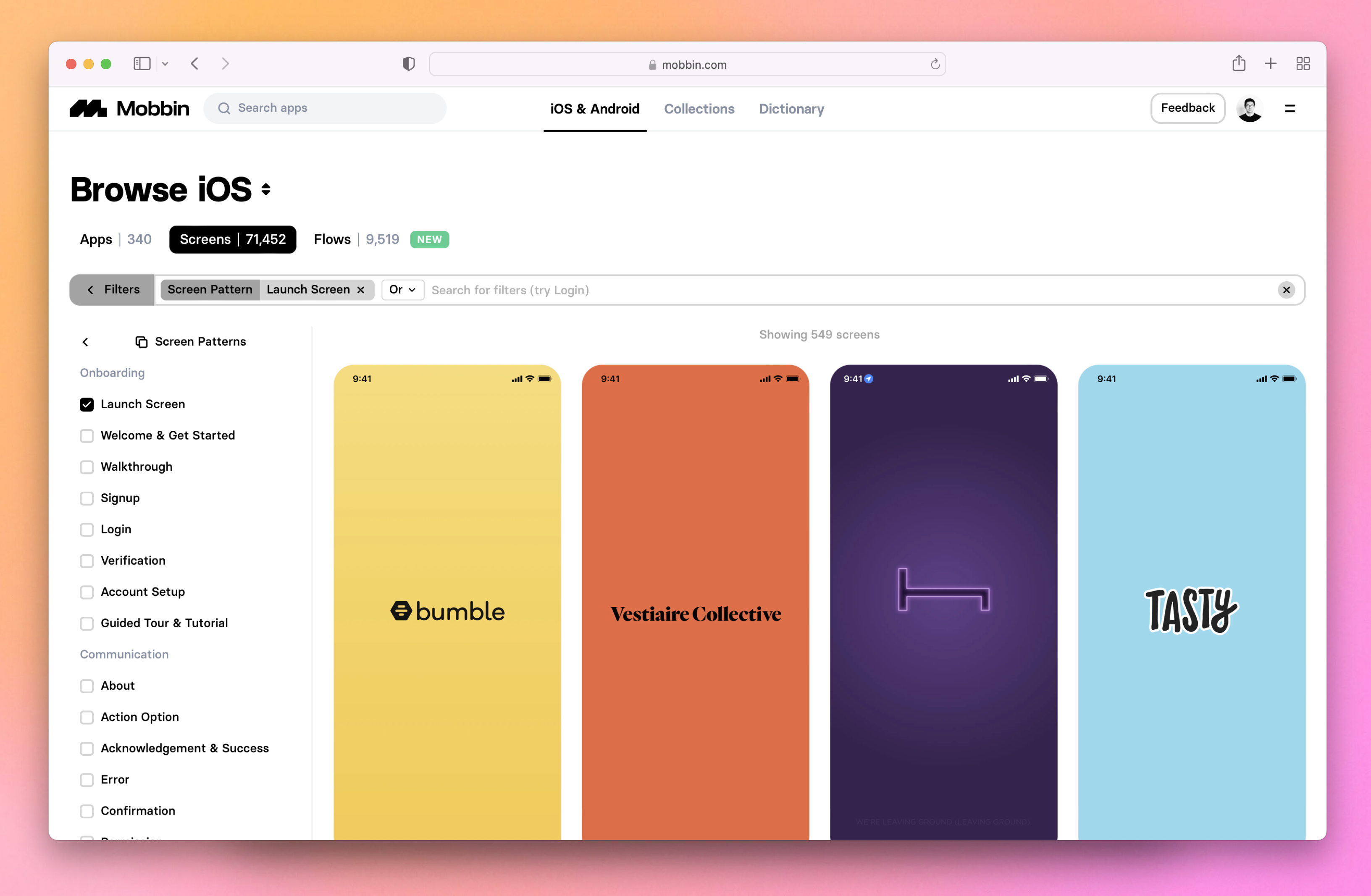Viewport: 1371px width, 896px height.
Task: Open the privacy shield icon
Action: [x=408, y=64]
